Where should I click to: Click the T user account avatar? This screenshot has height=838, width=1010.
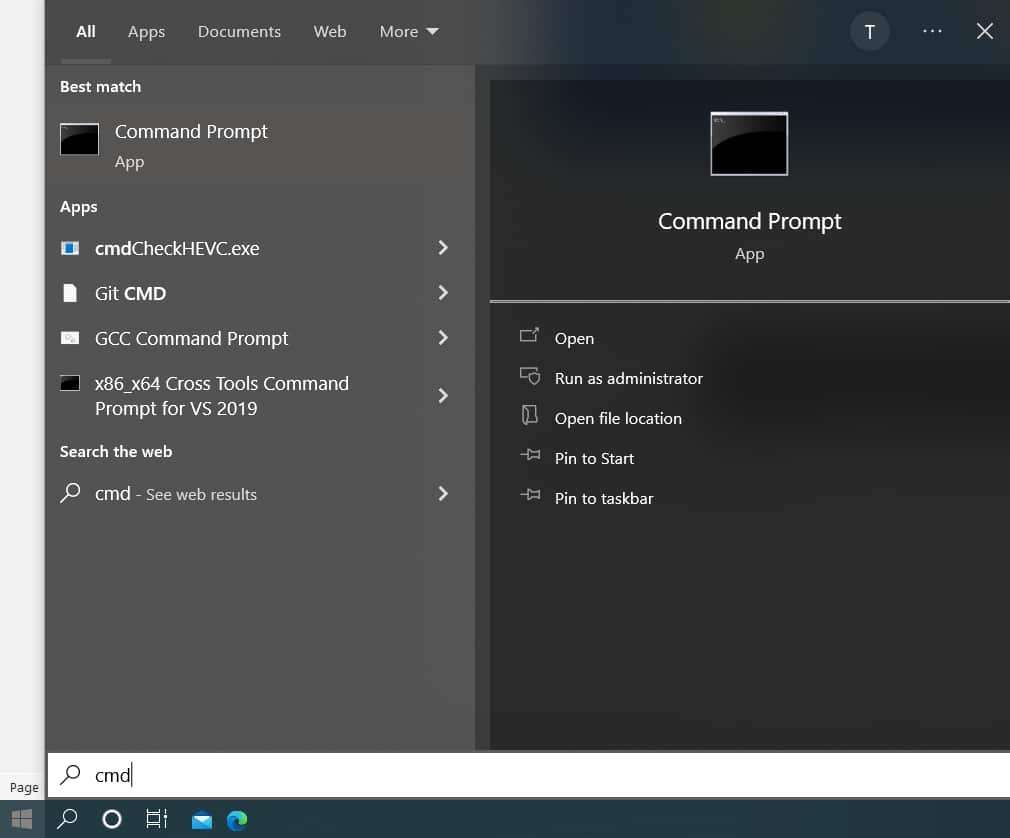click(869, 32)
